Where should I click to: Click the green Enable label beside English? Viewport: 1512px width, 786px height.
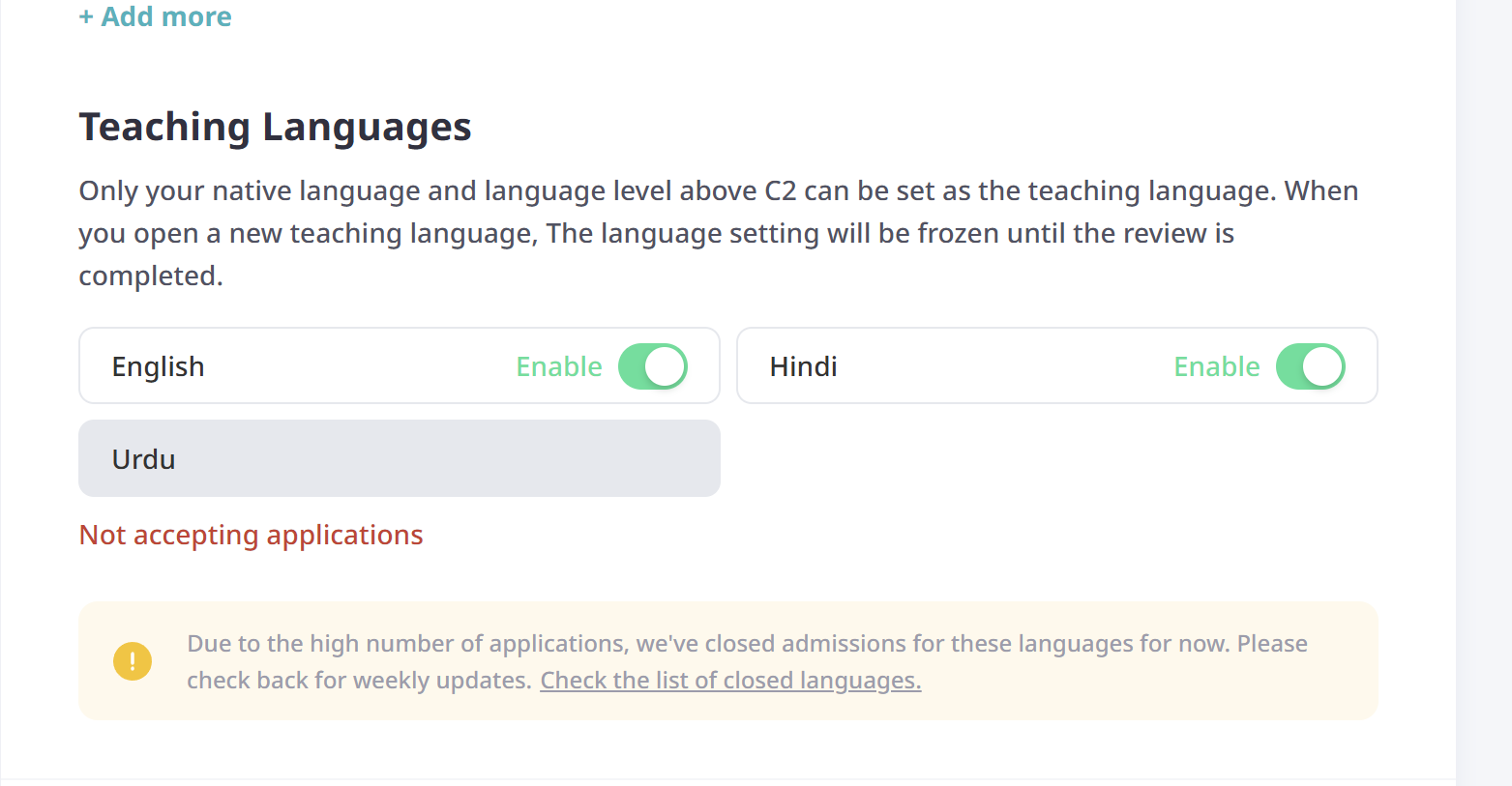[x=558, y=366]
